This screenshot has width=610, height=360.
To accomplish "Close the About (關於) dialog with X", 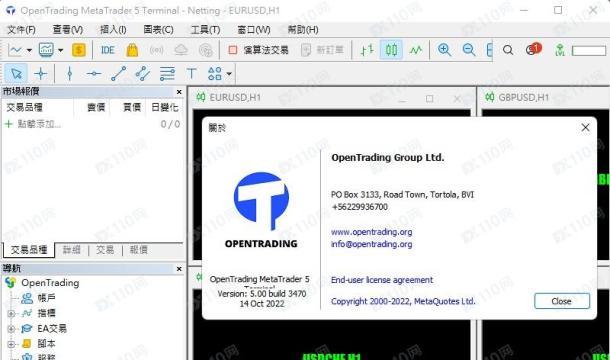I will coord(585,127).
